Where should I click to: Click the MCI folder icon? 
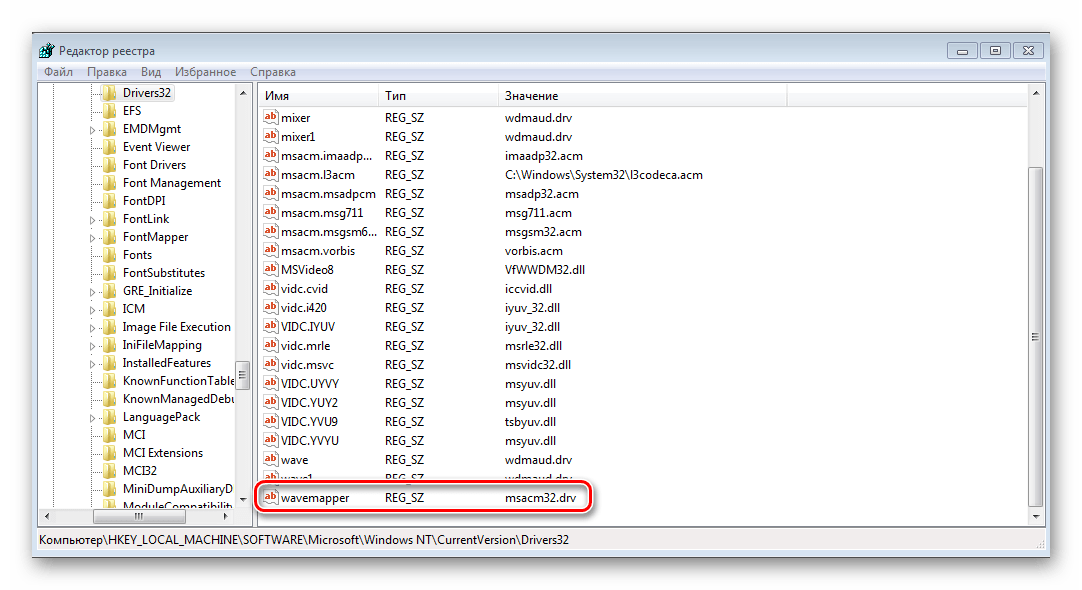(110, 435)
